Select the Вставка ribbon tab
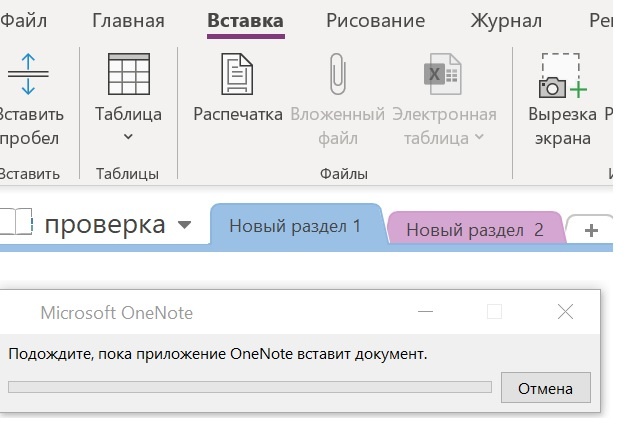The width and height of the screenshot is (632, 433). [x=245, y=21]
